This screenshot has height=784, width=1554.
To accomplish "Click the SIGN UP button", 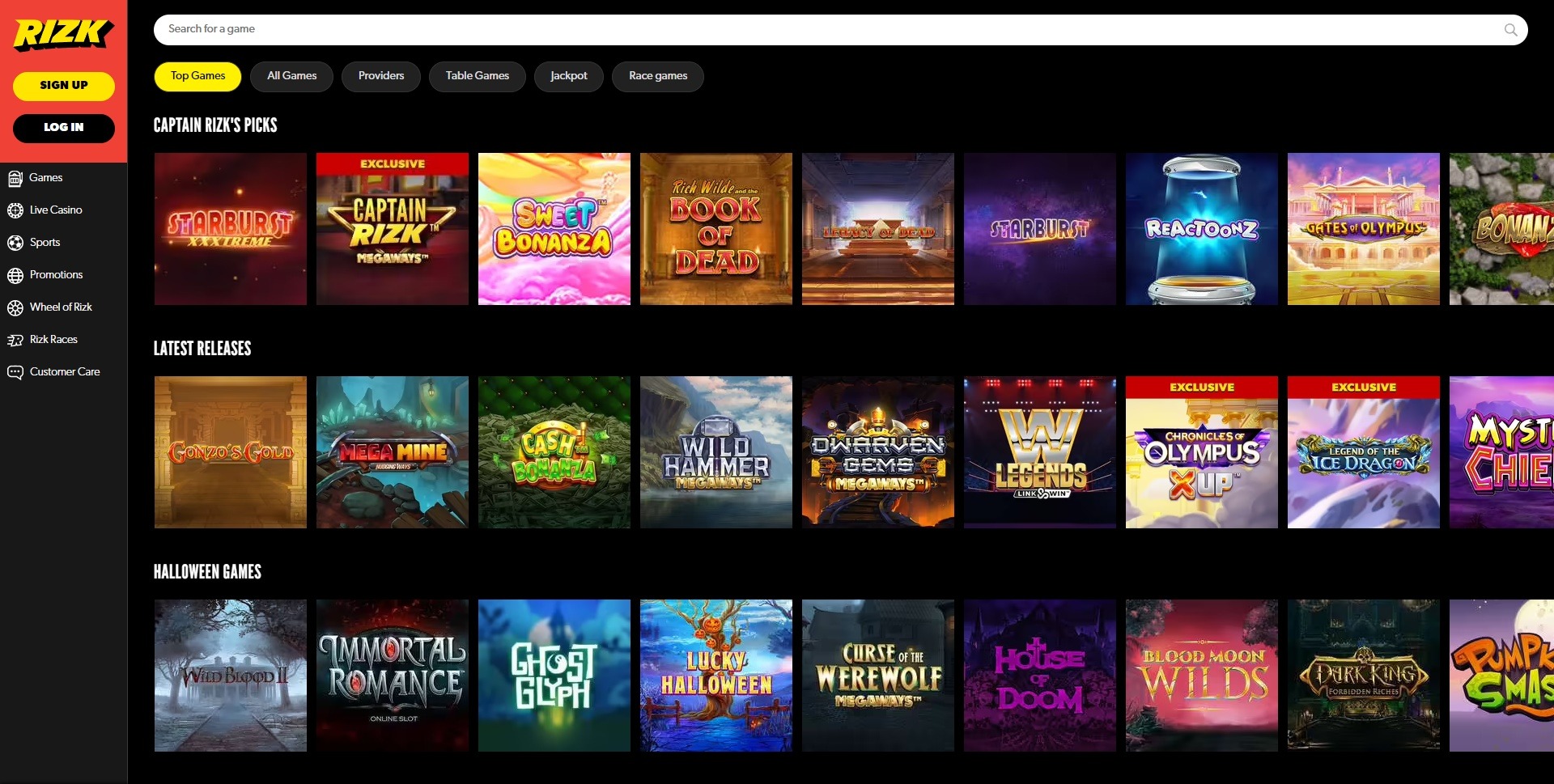I will (64, 86).
